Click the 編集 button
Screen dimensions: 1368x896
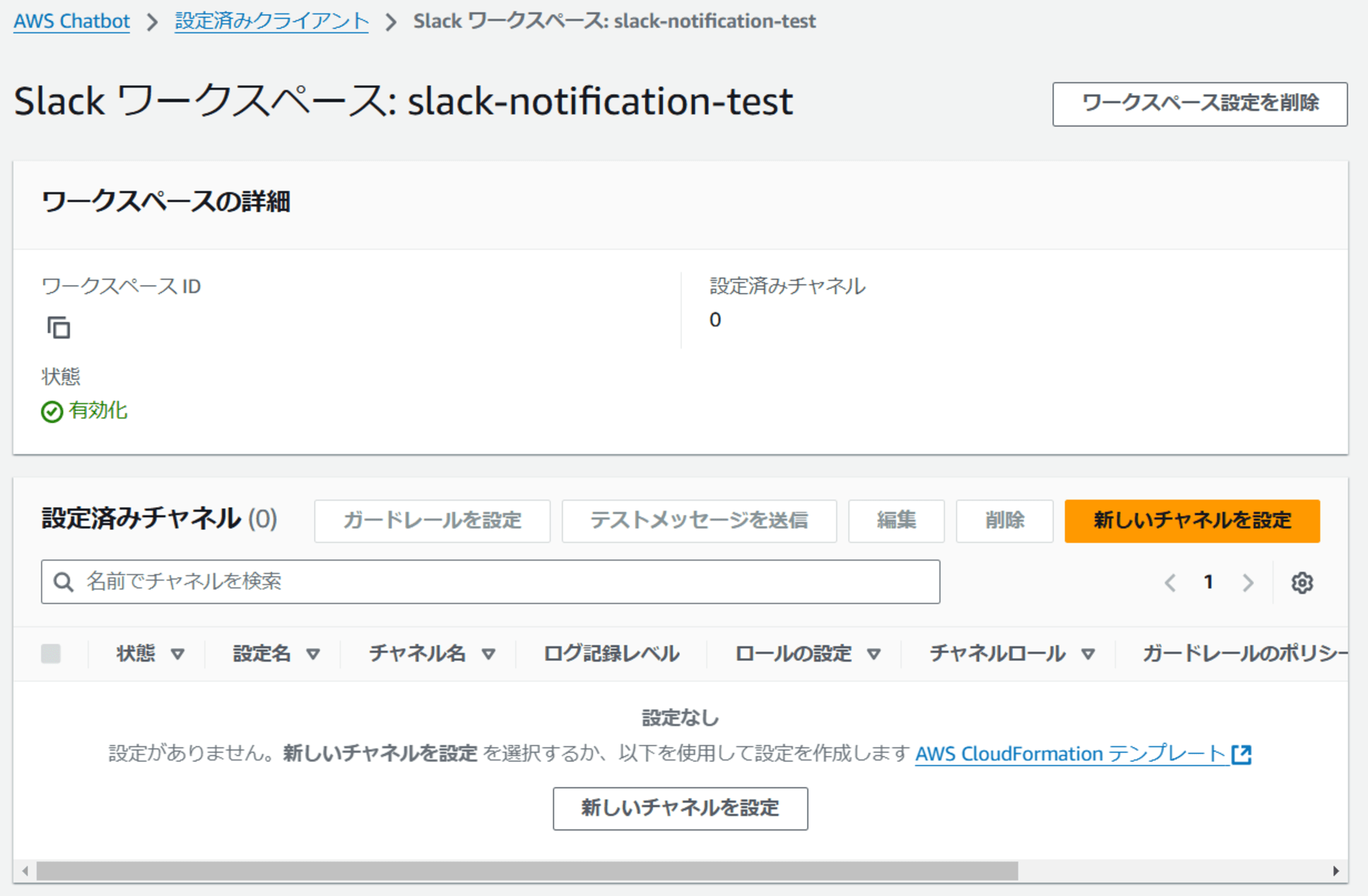tap(896, 521)
